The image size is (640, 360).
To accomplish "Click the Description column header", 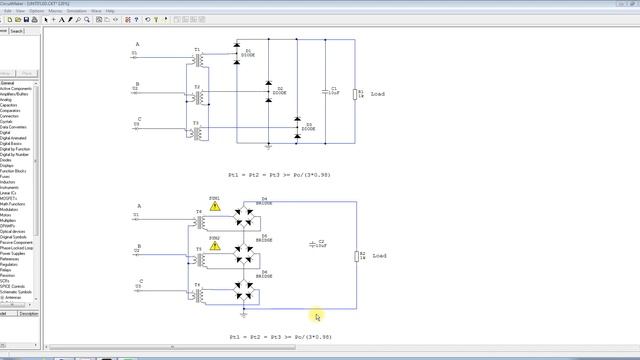I will 29,313.
